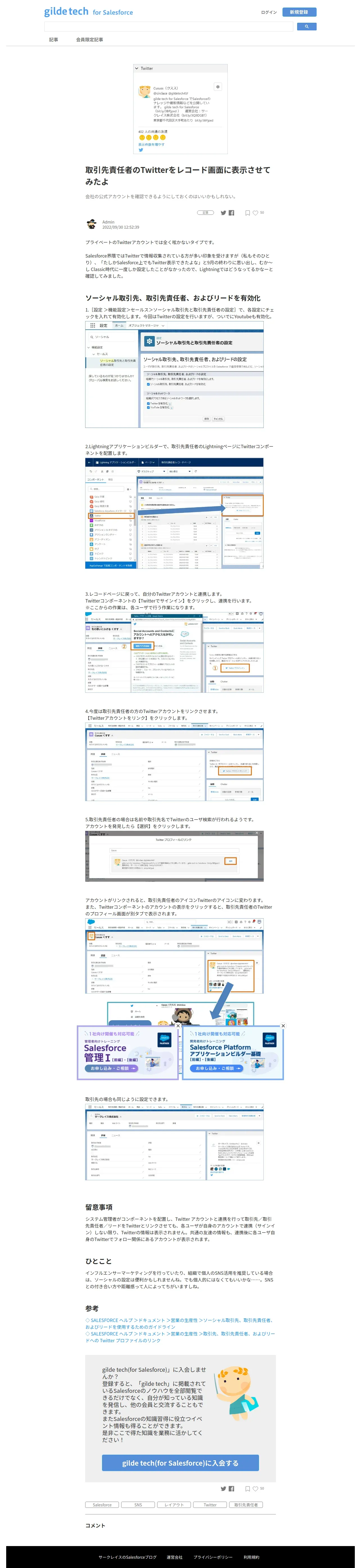Bookmark the article using the icon below the title
The height and width of the screenshot is (1568, 361).
click(247, 213)
